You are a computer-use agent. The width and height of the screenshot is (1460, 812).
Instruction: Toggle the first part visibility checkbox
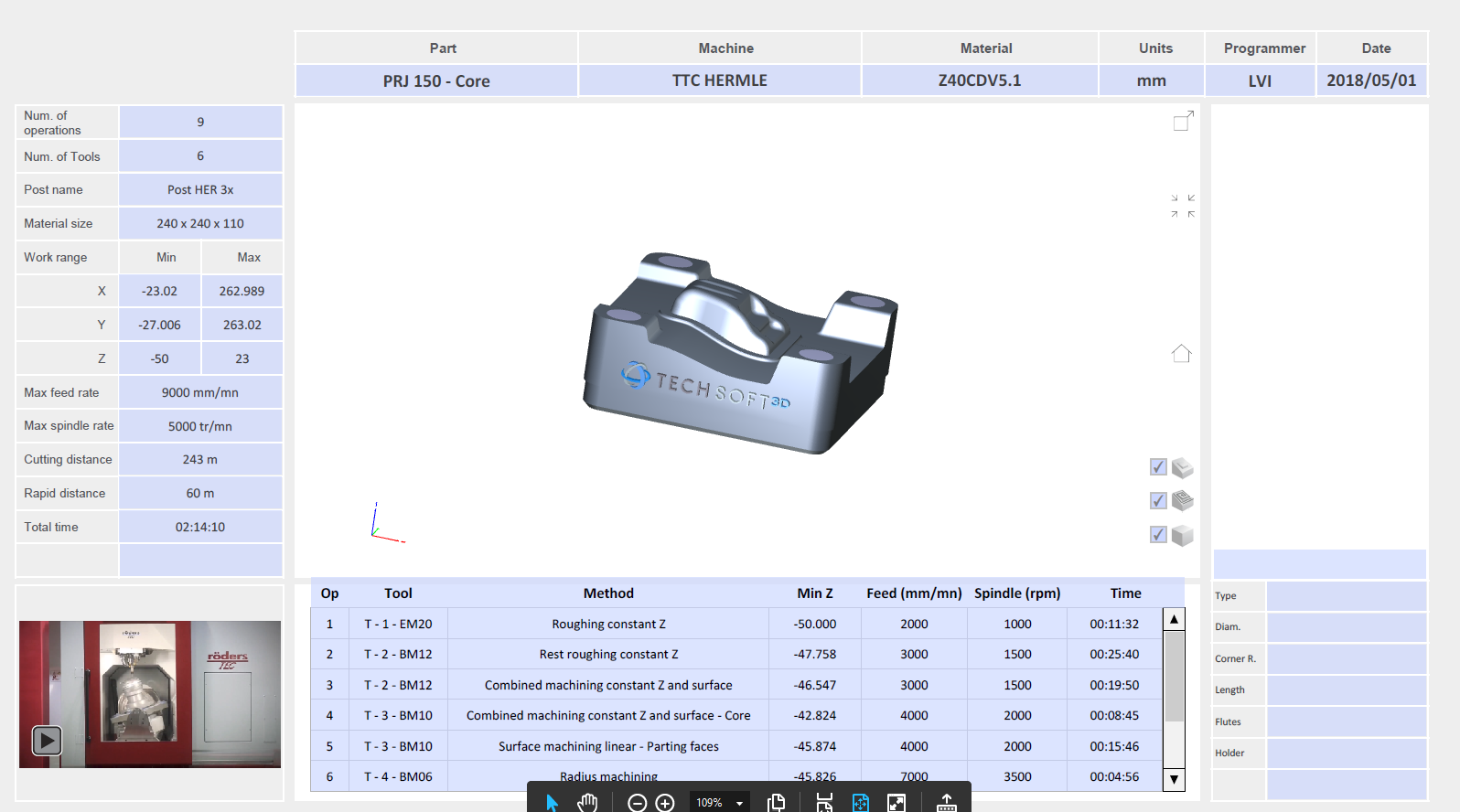click(x=1158, y=467)
